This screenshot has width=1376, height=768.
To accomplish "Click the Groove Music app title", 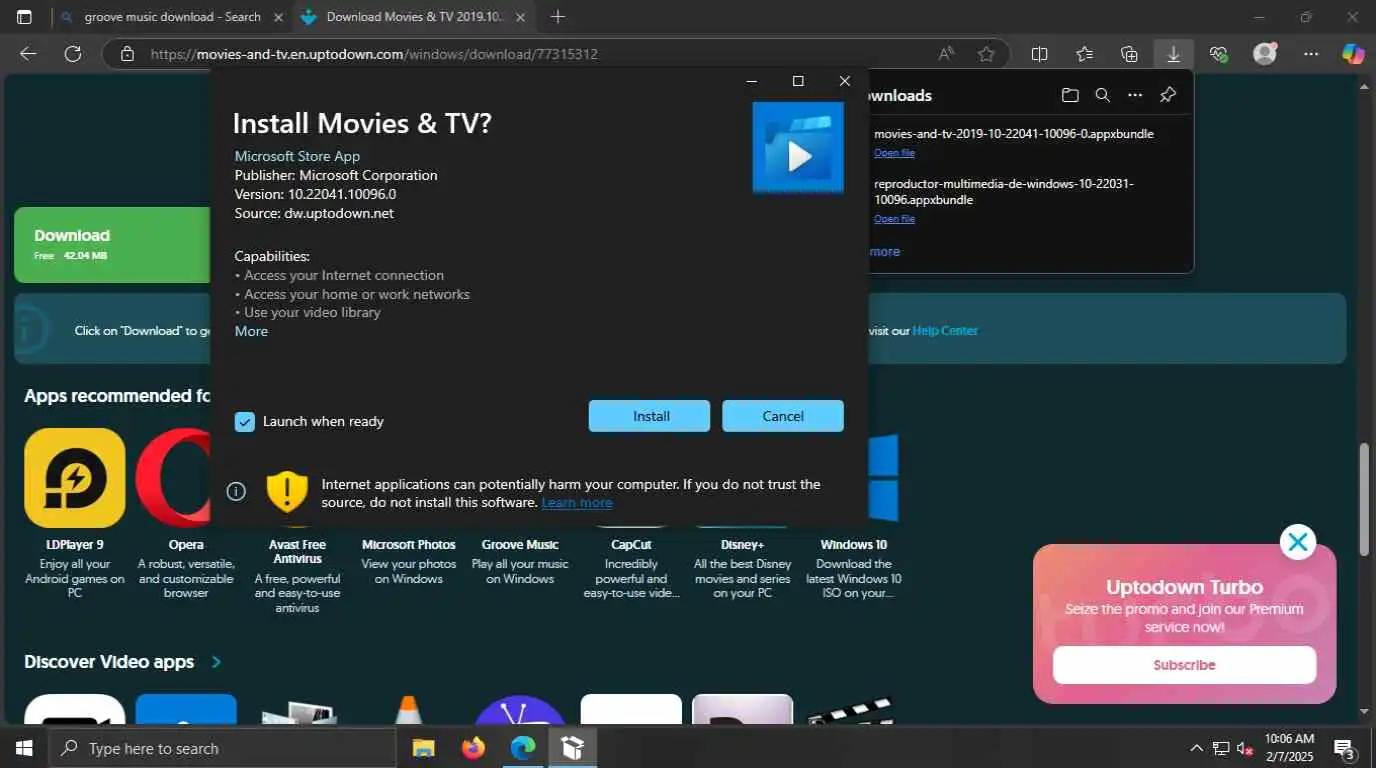I will pos(520,545).
